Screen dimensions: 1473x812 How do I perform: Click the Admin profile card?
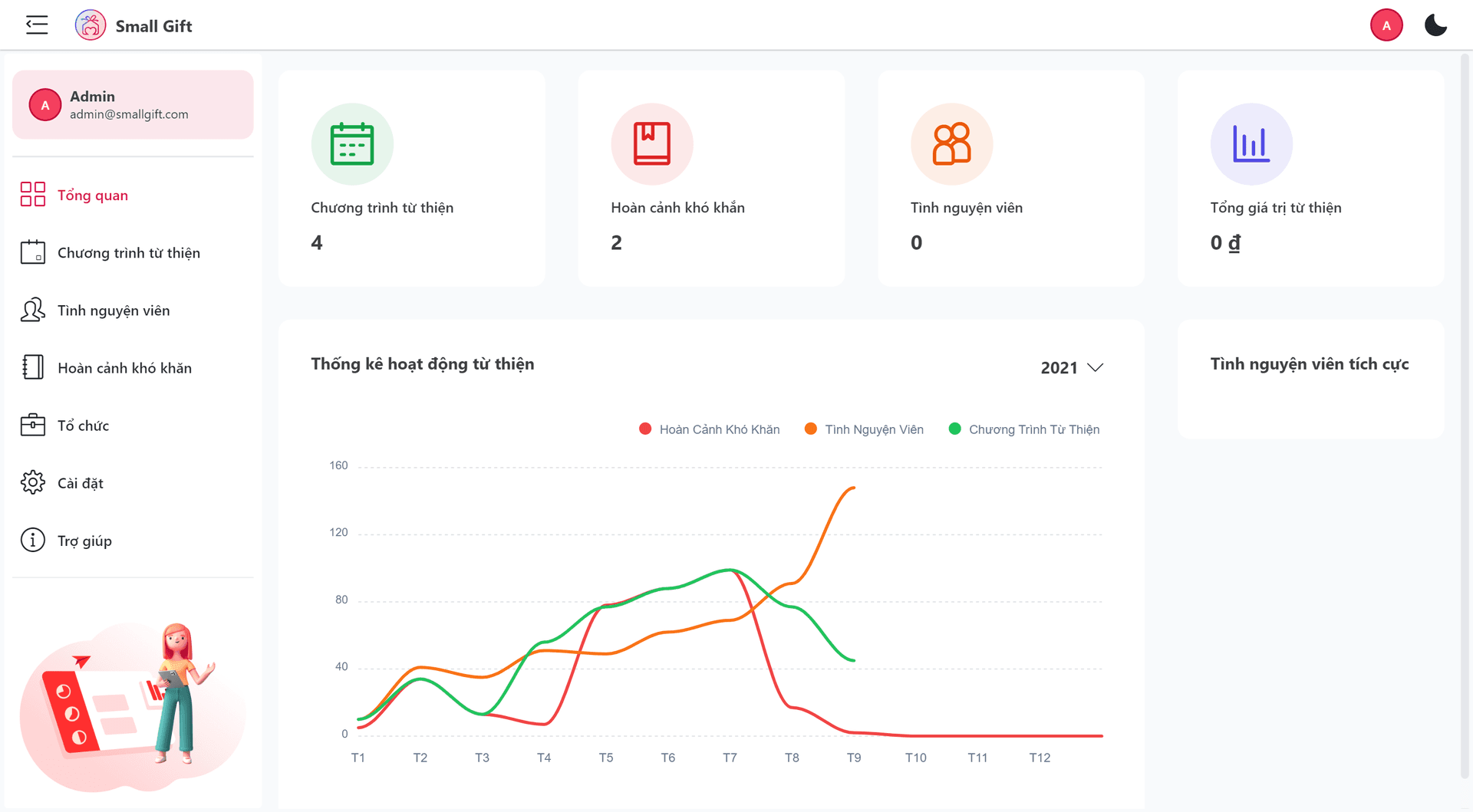pos(133,105)
